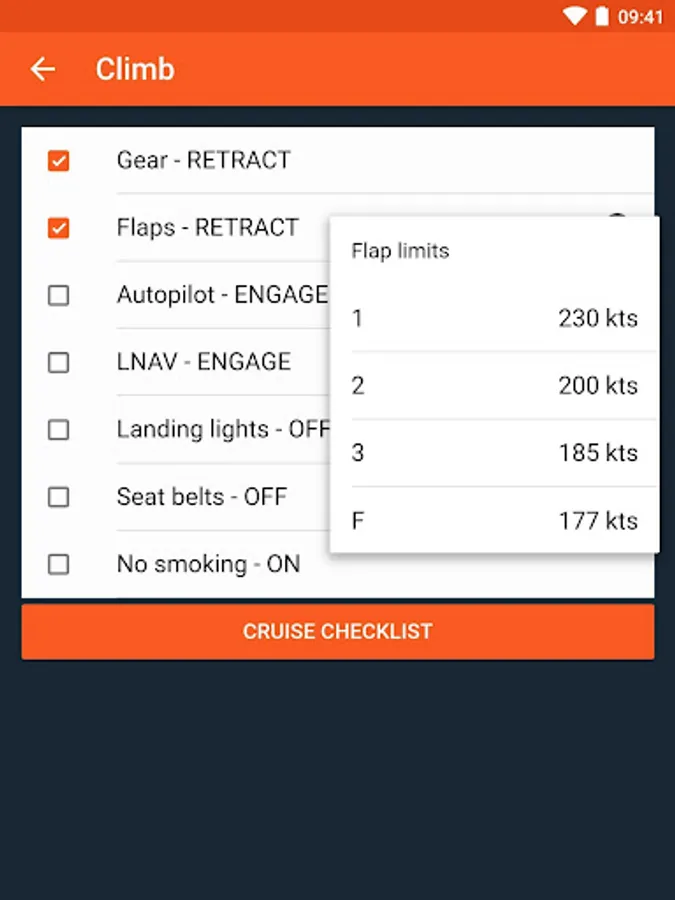675x900 pixels.
Task: Tap the Wi-Fi status bar icon
Action: [574, 16]
